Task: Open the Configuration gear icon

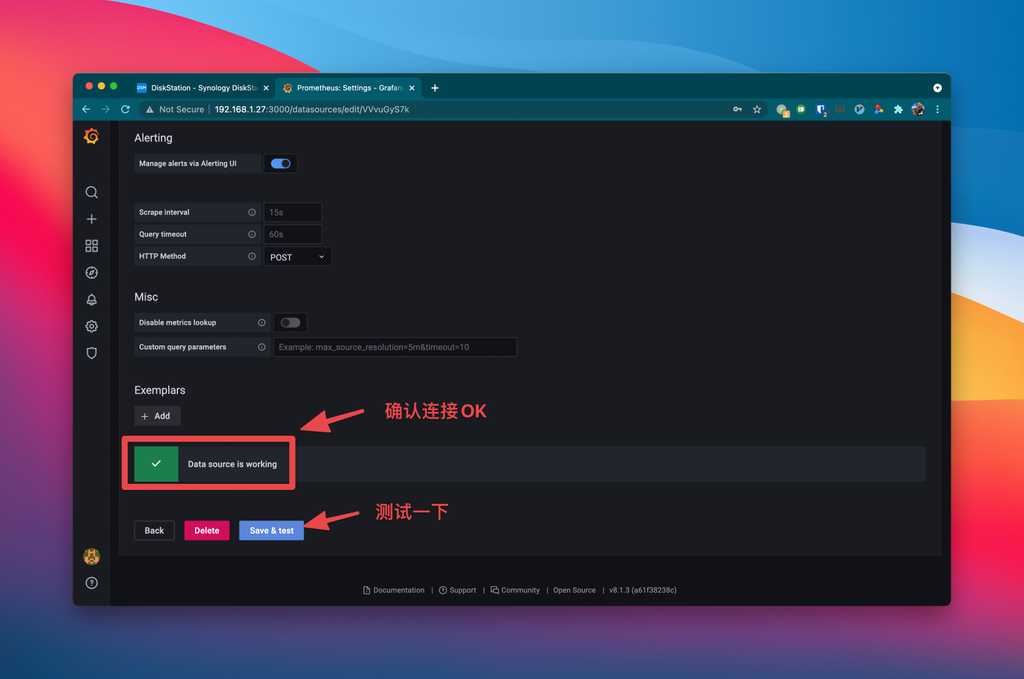Action: coord(91,326)
